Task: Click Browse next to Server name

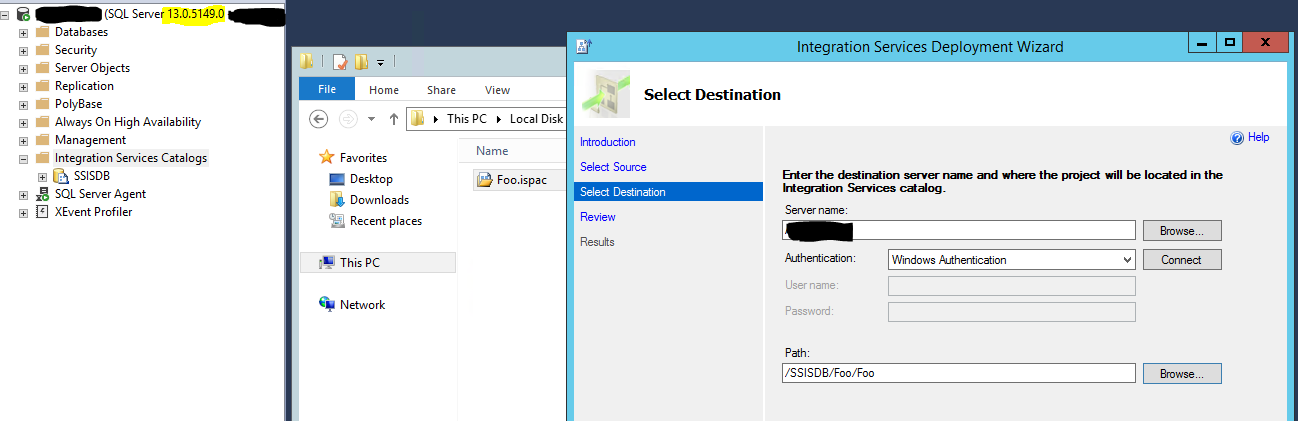Action: 1182,231
